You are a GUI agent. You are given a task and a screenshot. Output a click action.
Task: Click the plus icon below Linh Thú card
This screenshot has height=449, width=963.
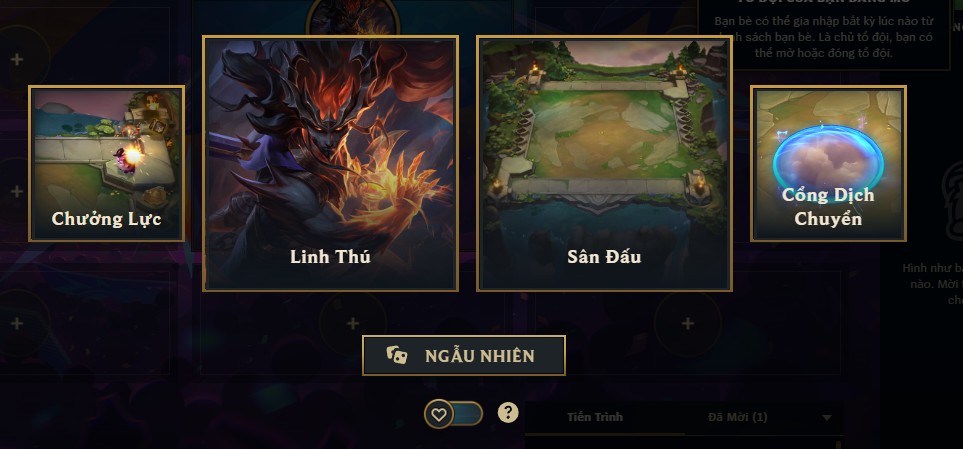(x=353, y=323)
